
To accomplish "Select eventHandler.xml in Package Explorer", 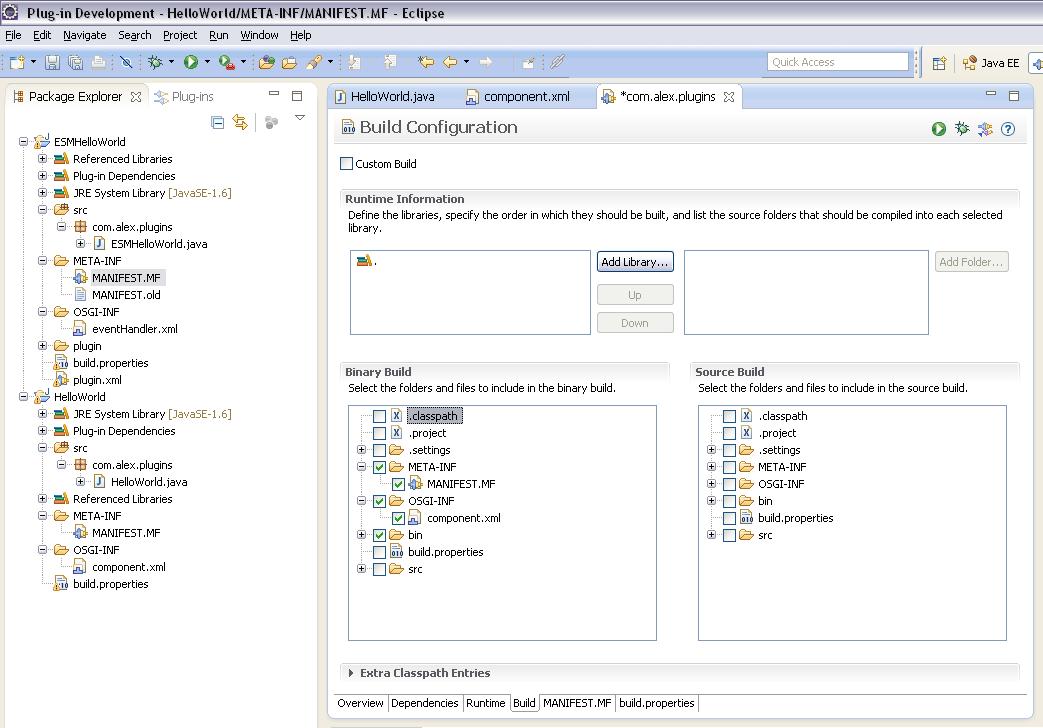I will pos(134,329).
